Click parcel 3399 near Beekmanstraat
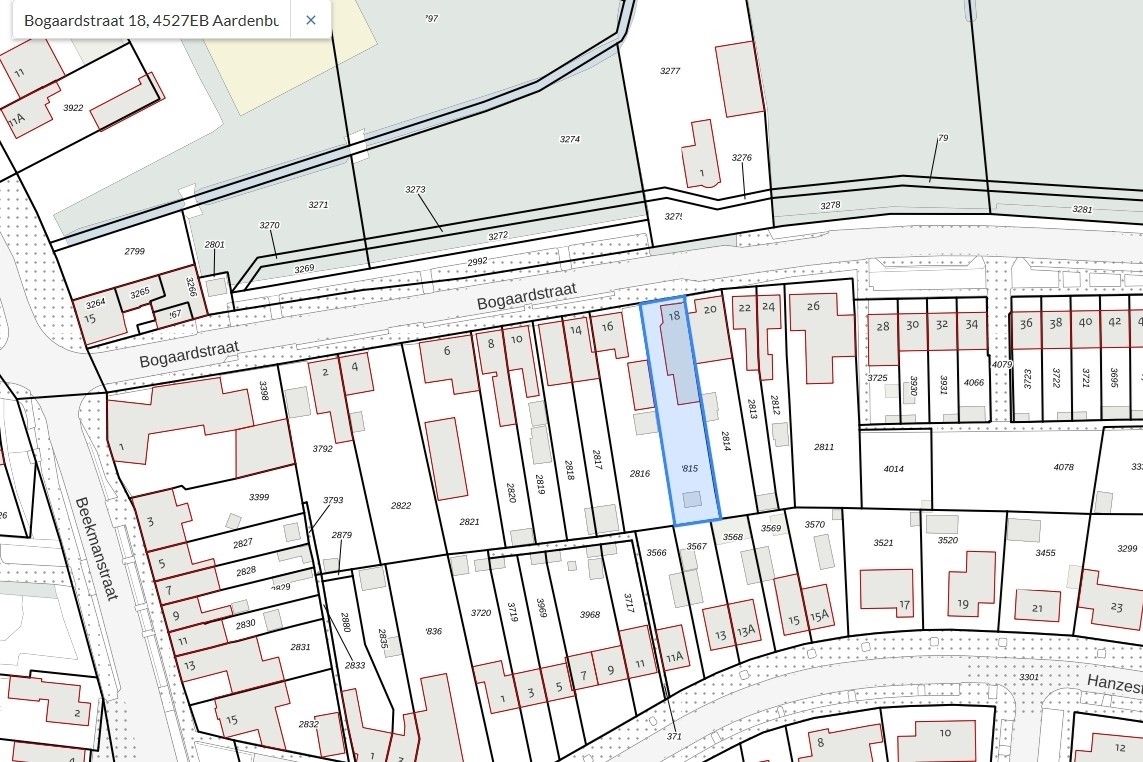 point(259,497)
